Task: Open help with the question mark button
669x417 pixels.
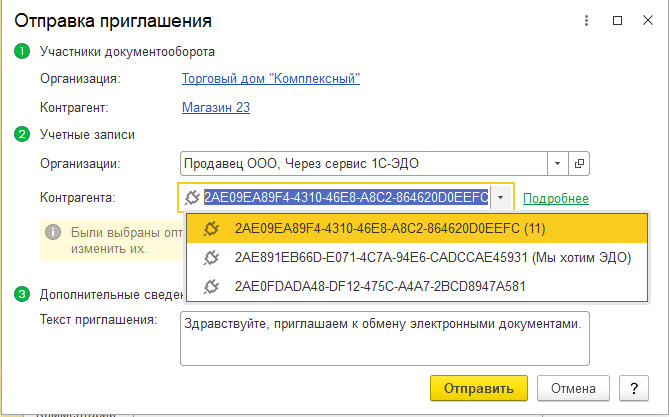Action: tap(633, 388)
